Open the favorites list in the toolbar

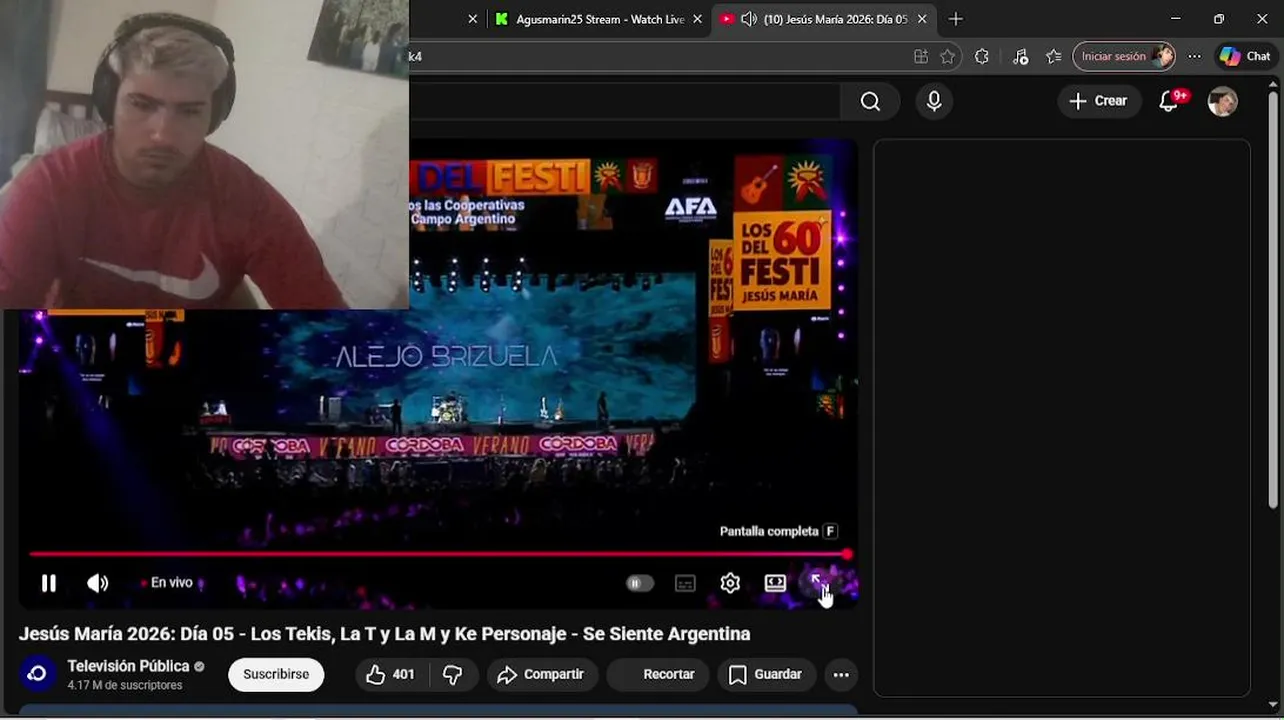tap(1054, 57)
